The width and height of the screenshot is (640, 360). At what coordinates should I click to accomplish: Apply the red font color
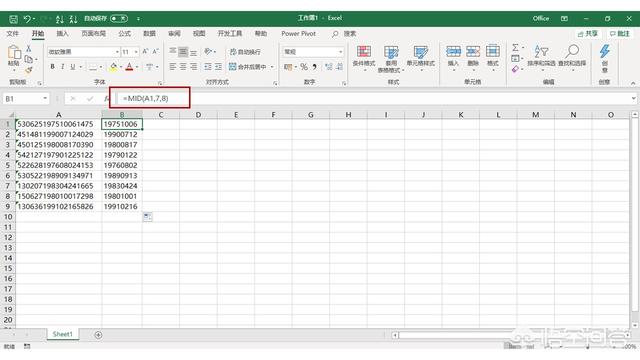coord(129,67)
